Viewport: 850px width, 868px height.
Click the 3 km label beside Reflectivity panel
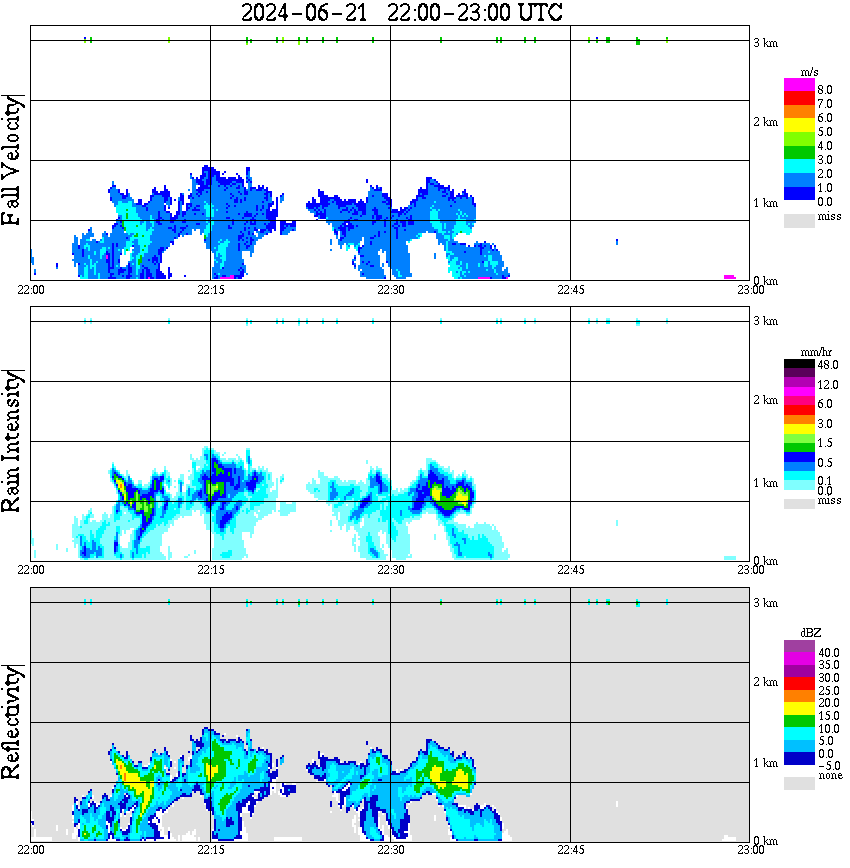(765, 603)
